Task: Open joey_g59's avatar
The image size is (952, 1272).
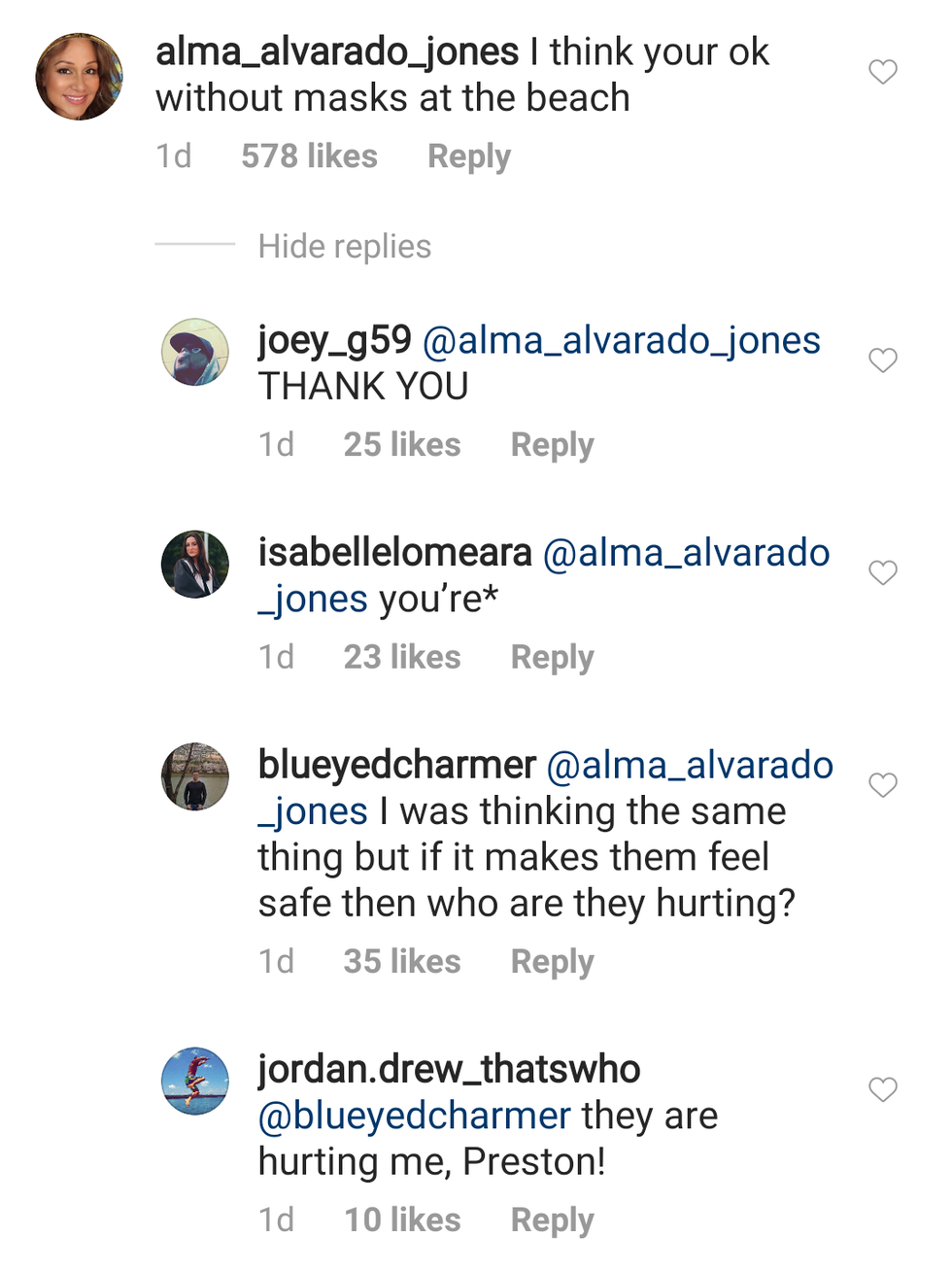Action: point(195,352)
